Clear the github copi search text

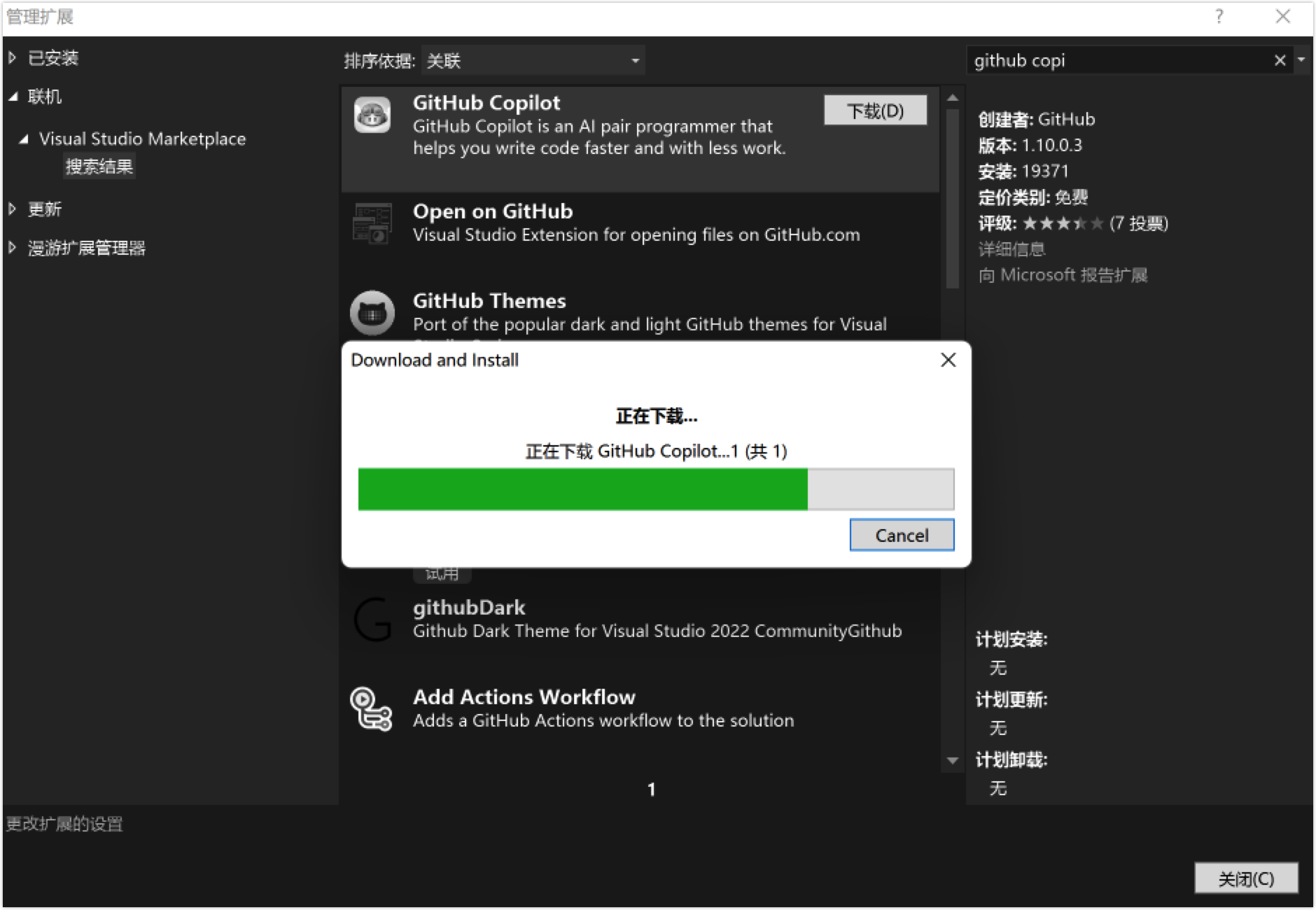pos(1280,60)
